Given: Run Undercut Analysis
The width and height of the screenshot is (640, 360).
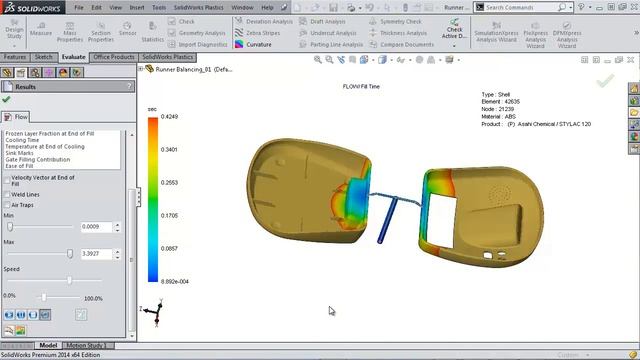Looking at the screenshot, I should click(x=328, y=33).
